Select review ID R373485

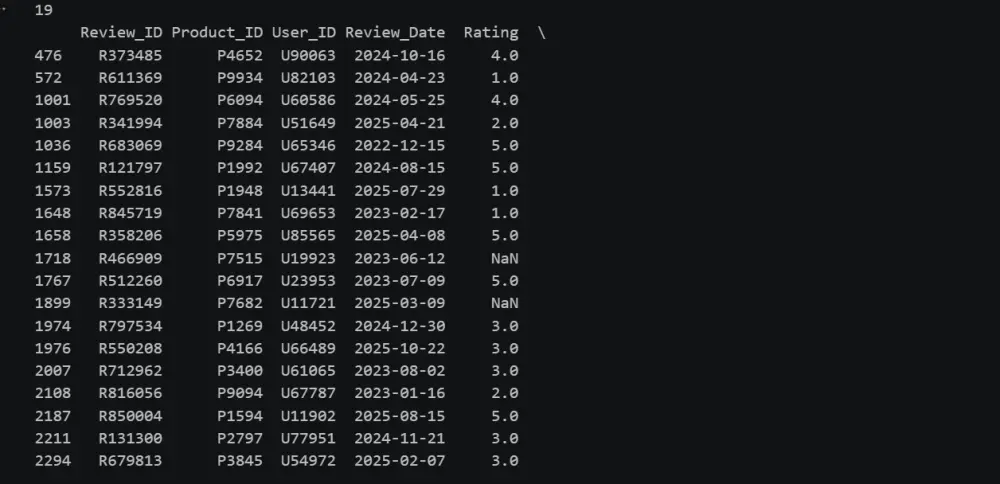click(130, 55)
